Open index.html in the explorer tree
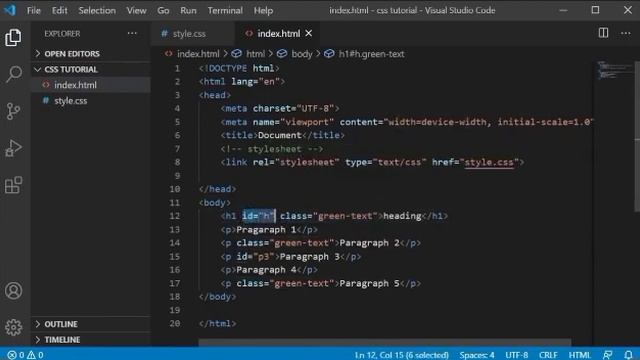The height and width of the screenshot is (360, 640). click(91, 85)
